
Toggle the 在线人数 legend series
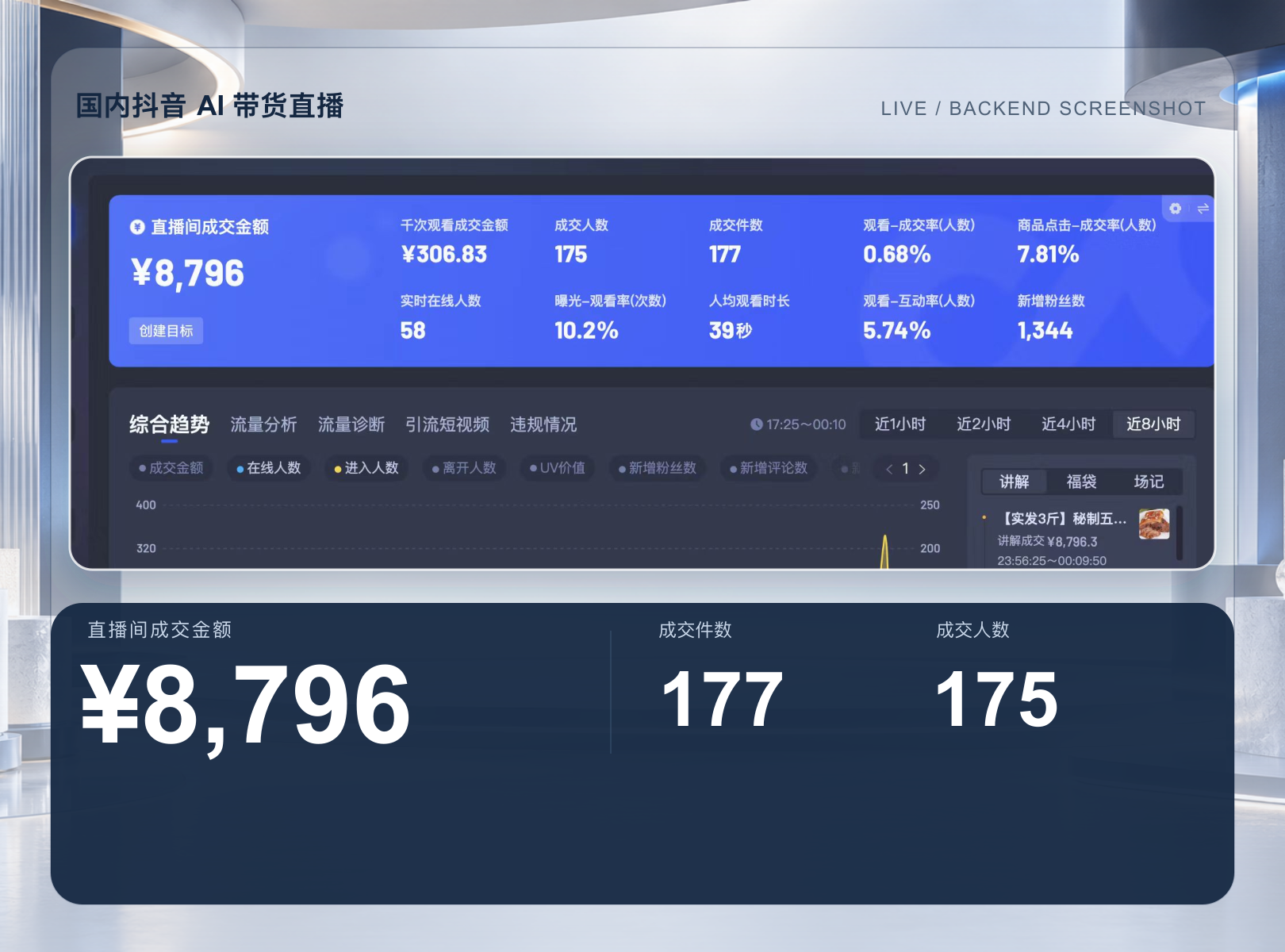269,468
